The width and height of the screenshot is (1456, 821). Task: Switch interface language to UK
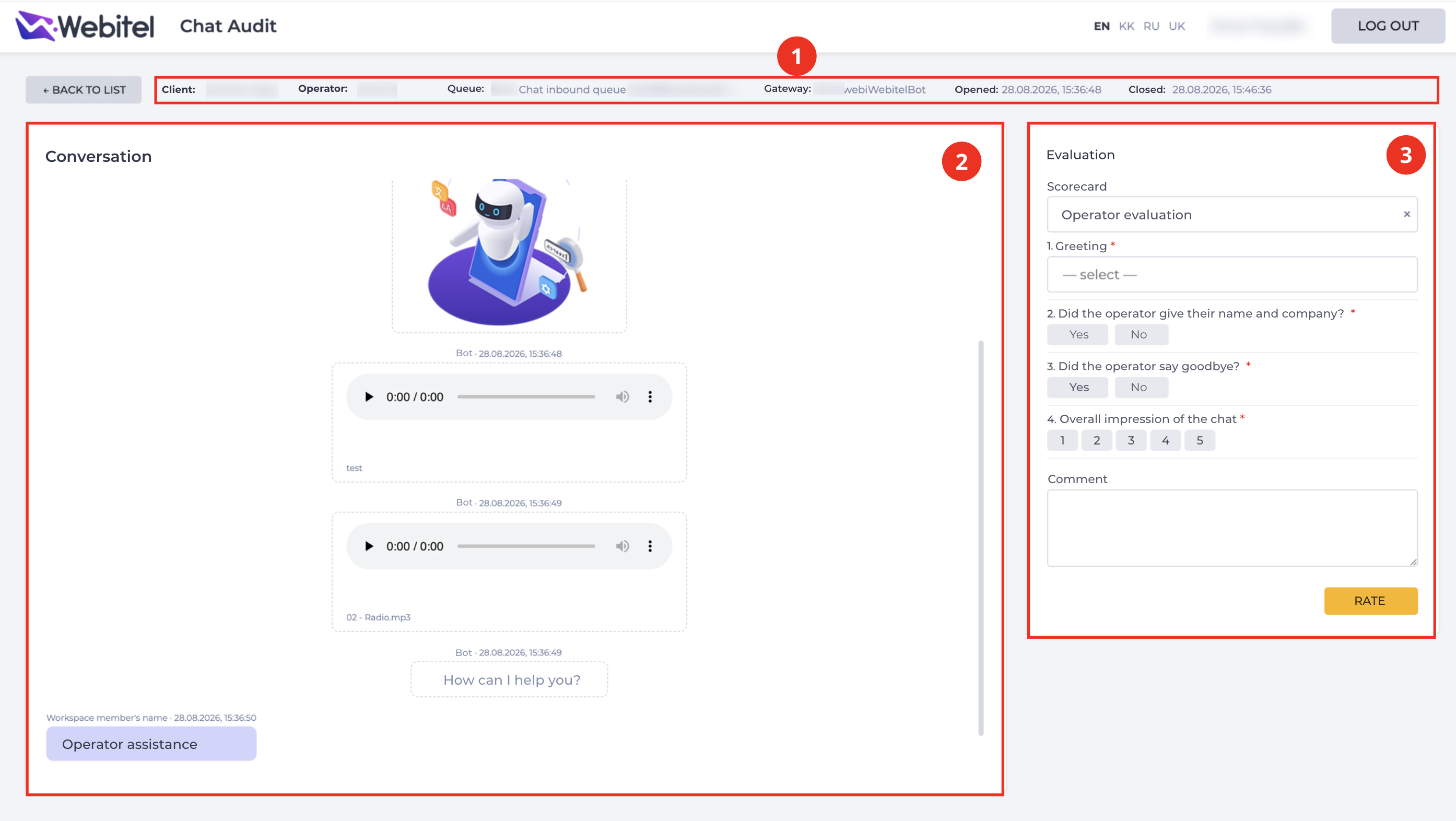coord(1177,26)
